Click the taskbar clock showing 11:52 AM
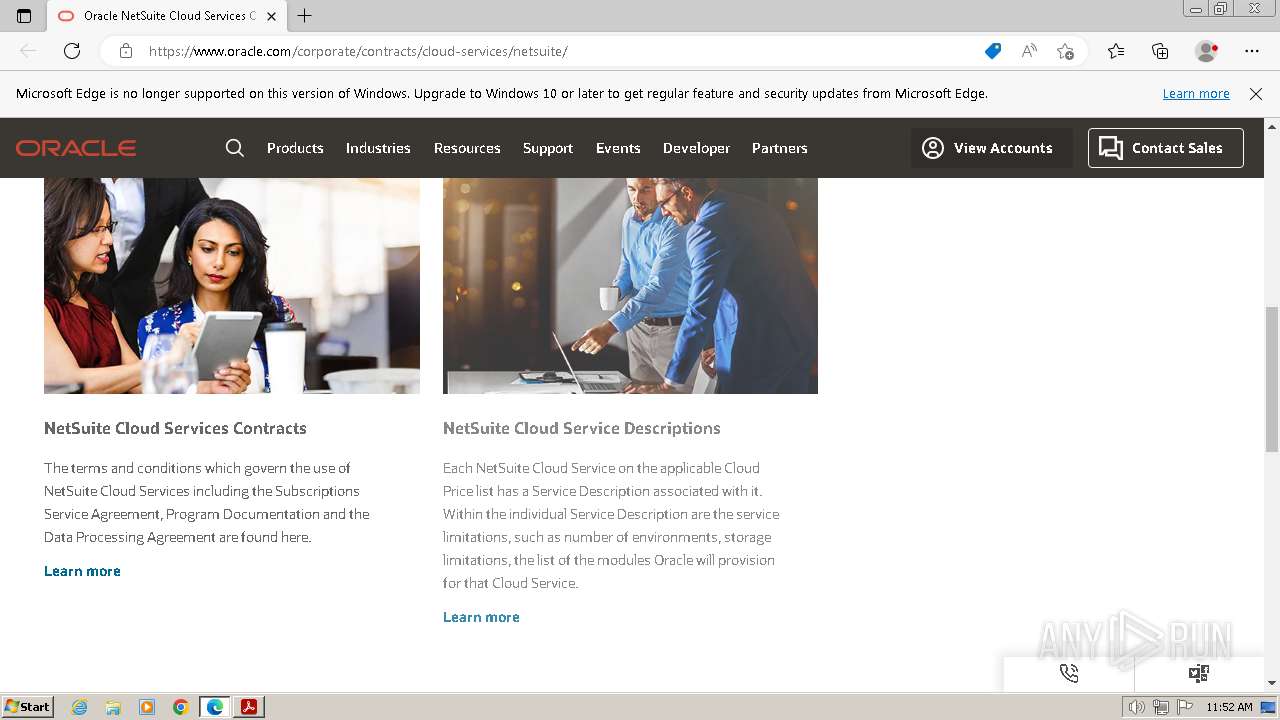 [1229, 707]
